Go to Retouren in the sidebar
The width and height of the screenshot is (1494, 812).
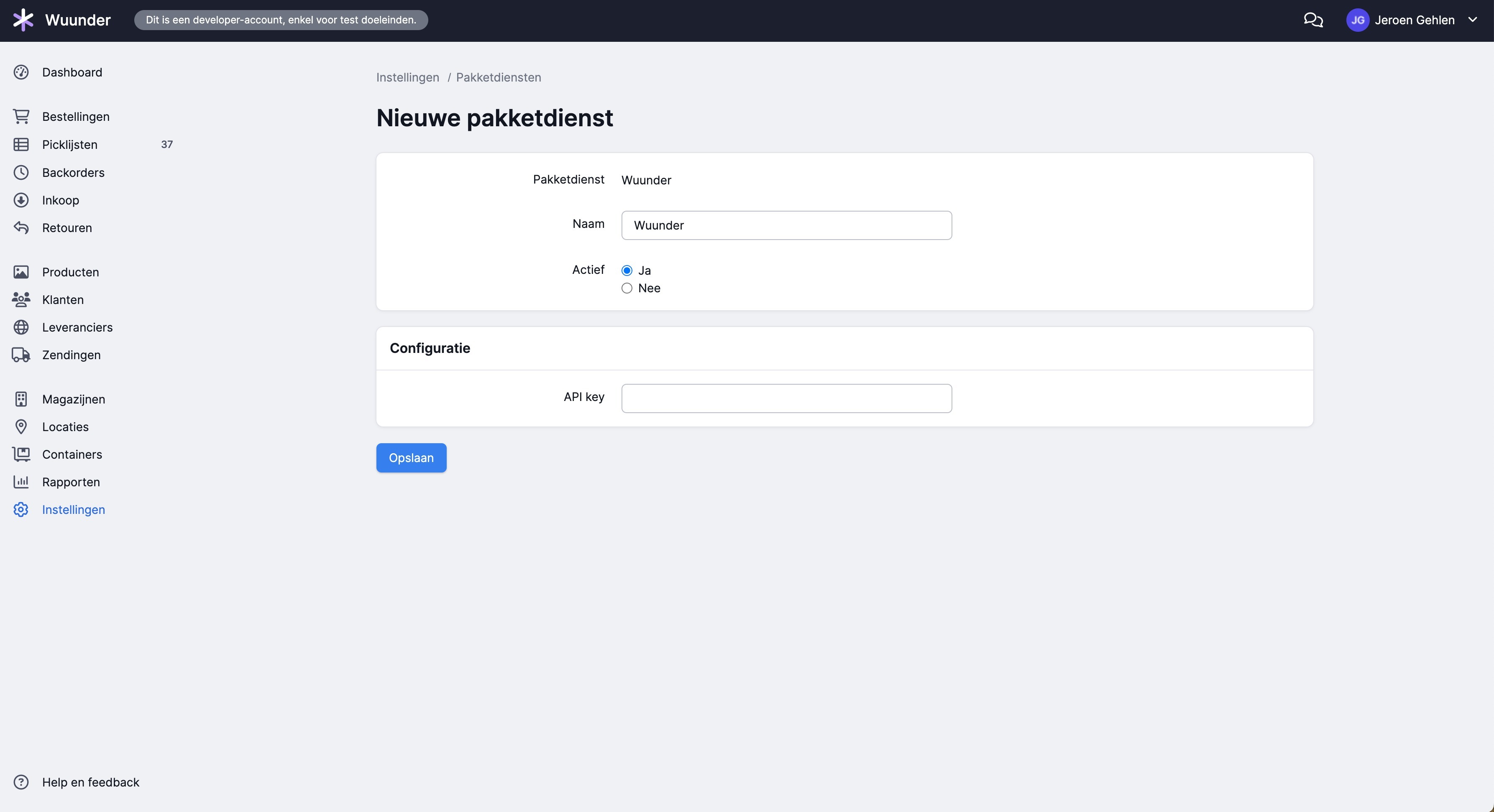(67, 228)
